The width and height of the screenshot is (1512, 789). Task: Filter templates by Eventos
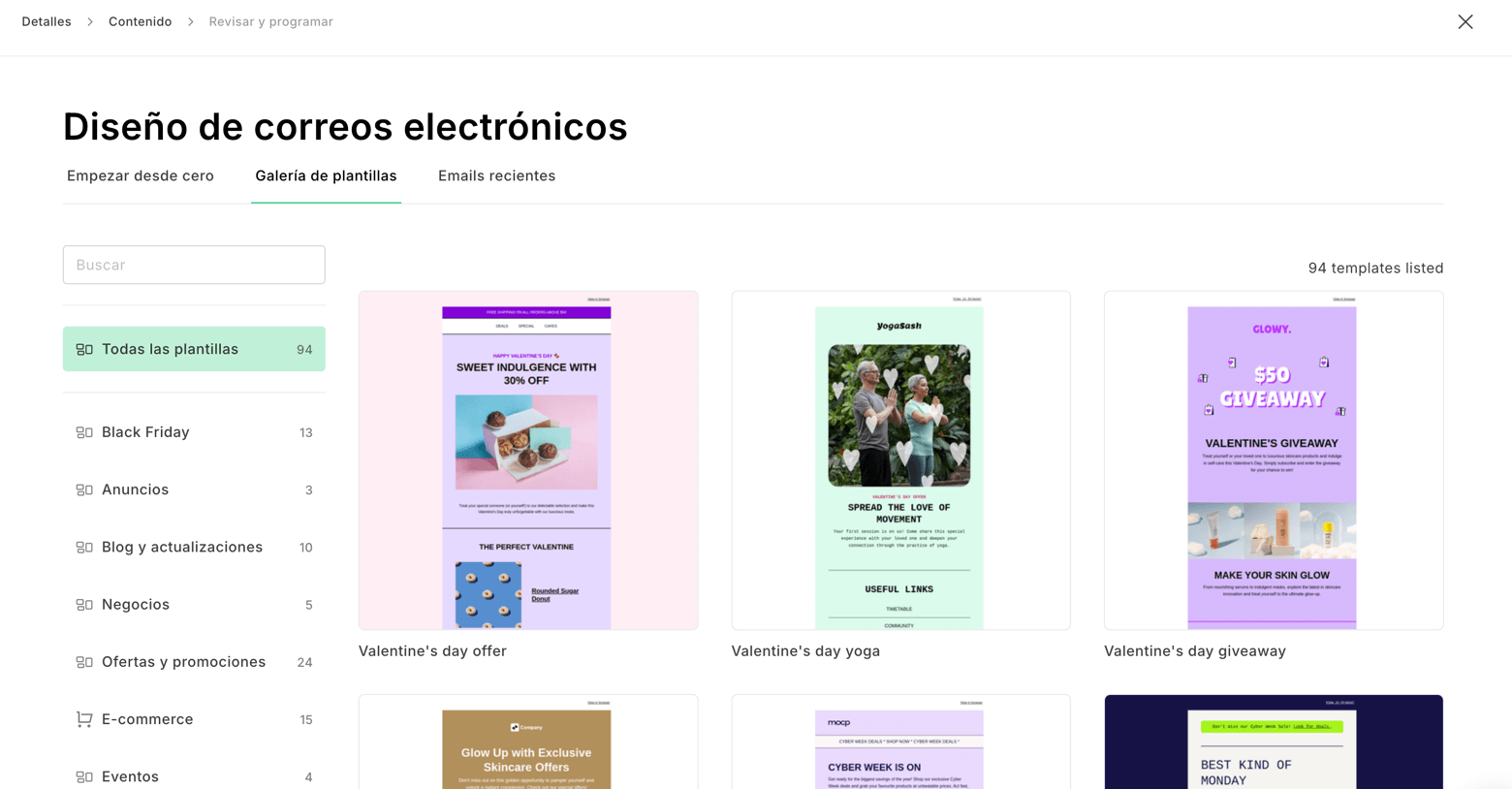point(194,776)
